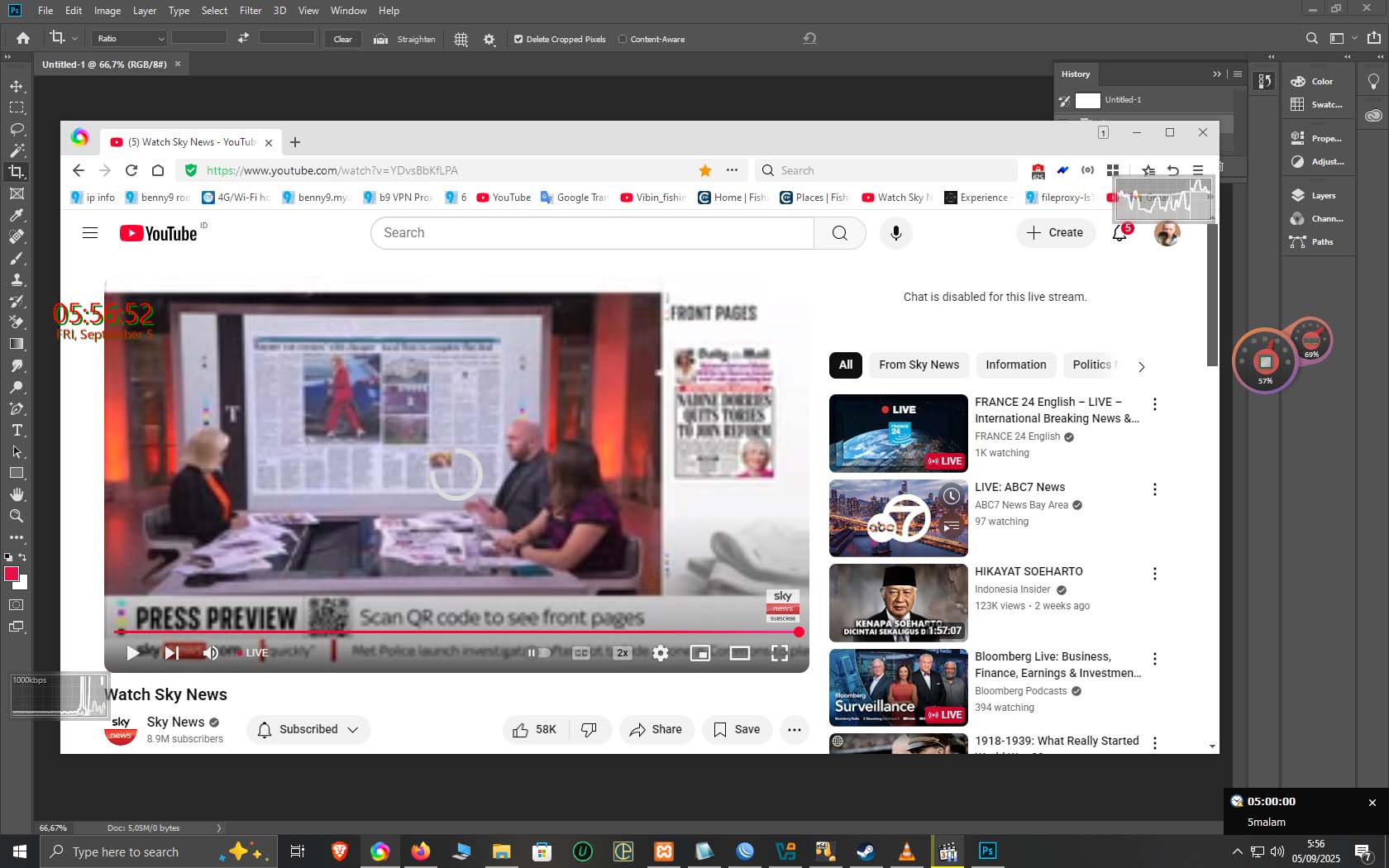Screen dimensions: 1389x868
Task: Select the Rectangular Marquee tool
Action: pyautogui.click(x=17, y=107)
